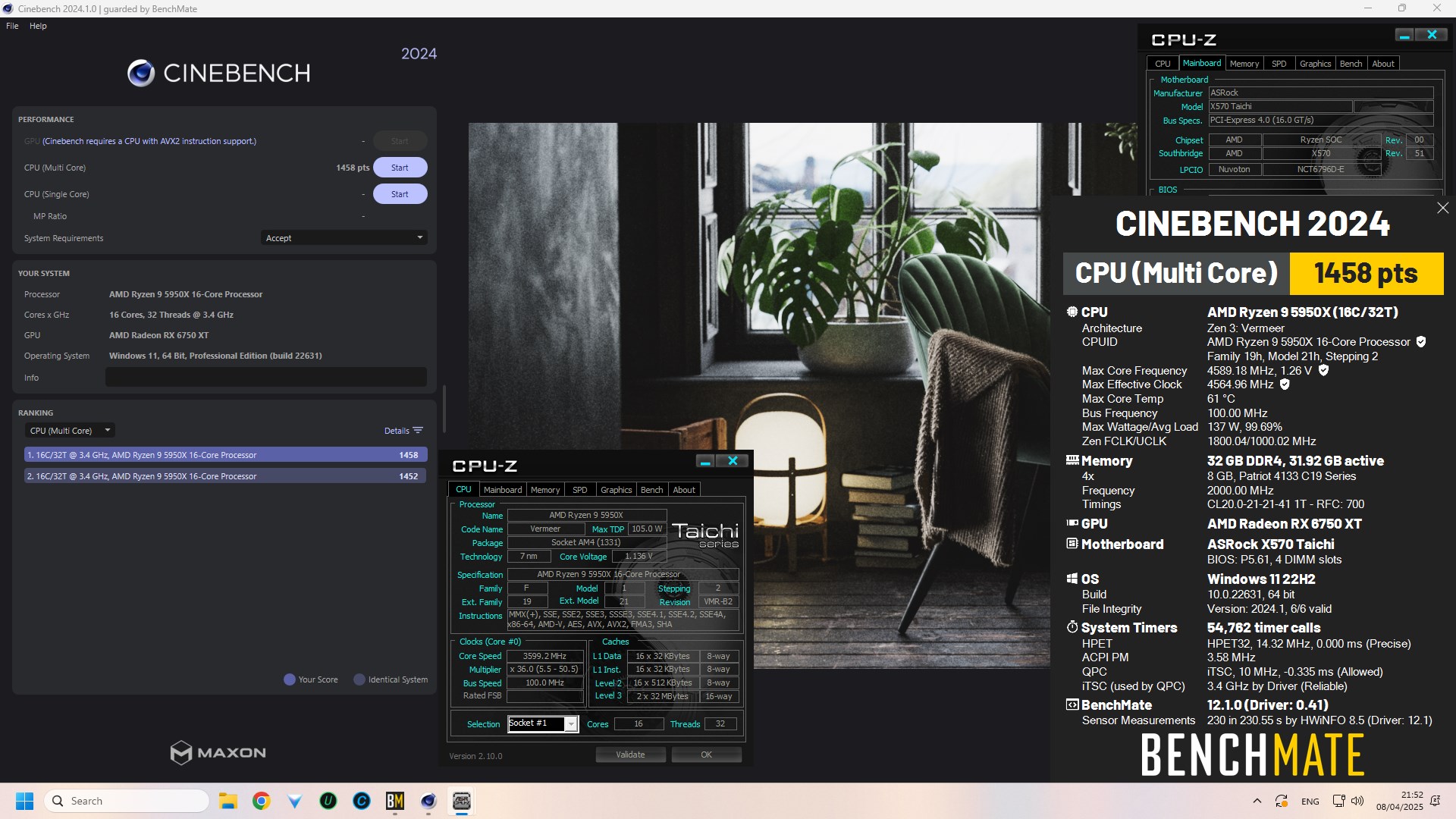Open About tab in lower CPU-Z window
Image resolution: width=1456 pixels, height=819 pixels.
click(684, 490)
